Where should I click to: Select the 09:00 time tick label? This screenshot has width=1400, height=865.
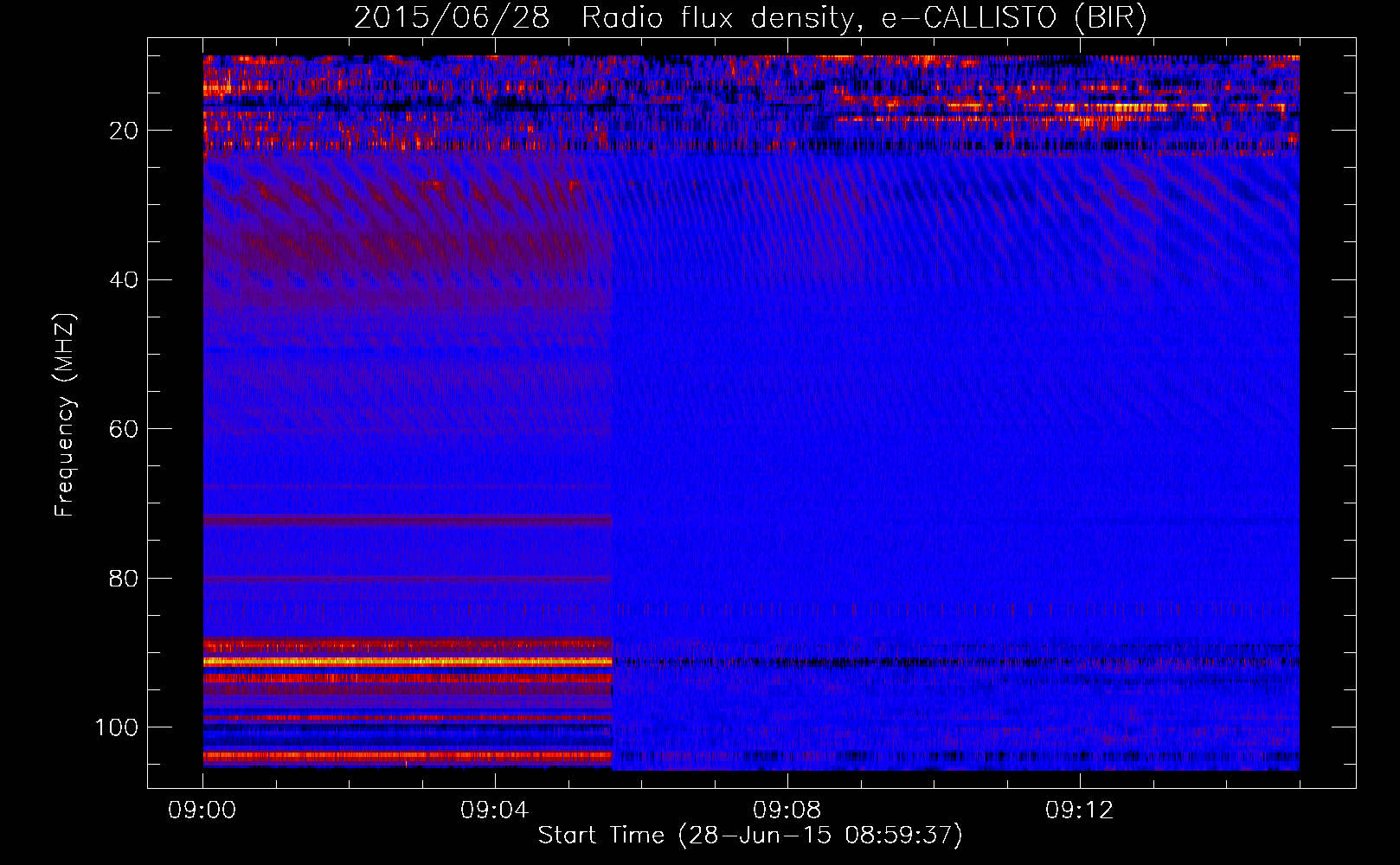pos(202,811)
